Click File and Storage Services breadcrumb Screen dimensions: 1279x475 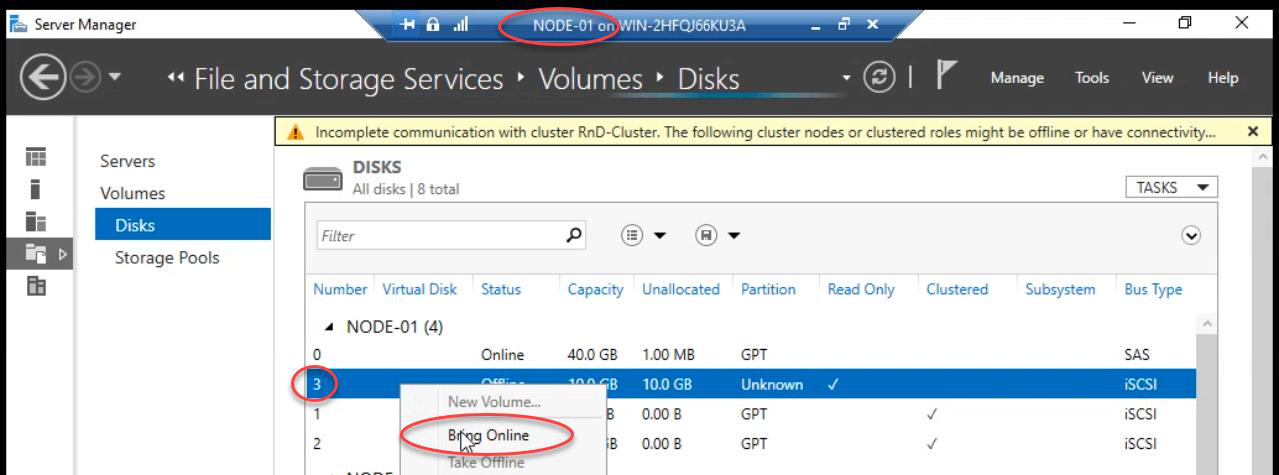click(x=349, y=78)
